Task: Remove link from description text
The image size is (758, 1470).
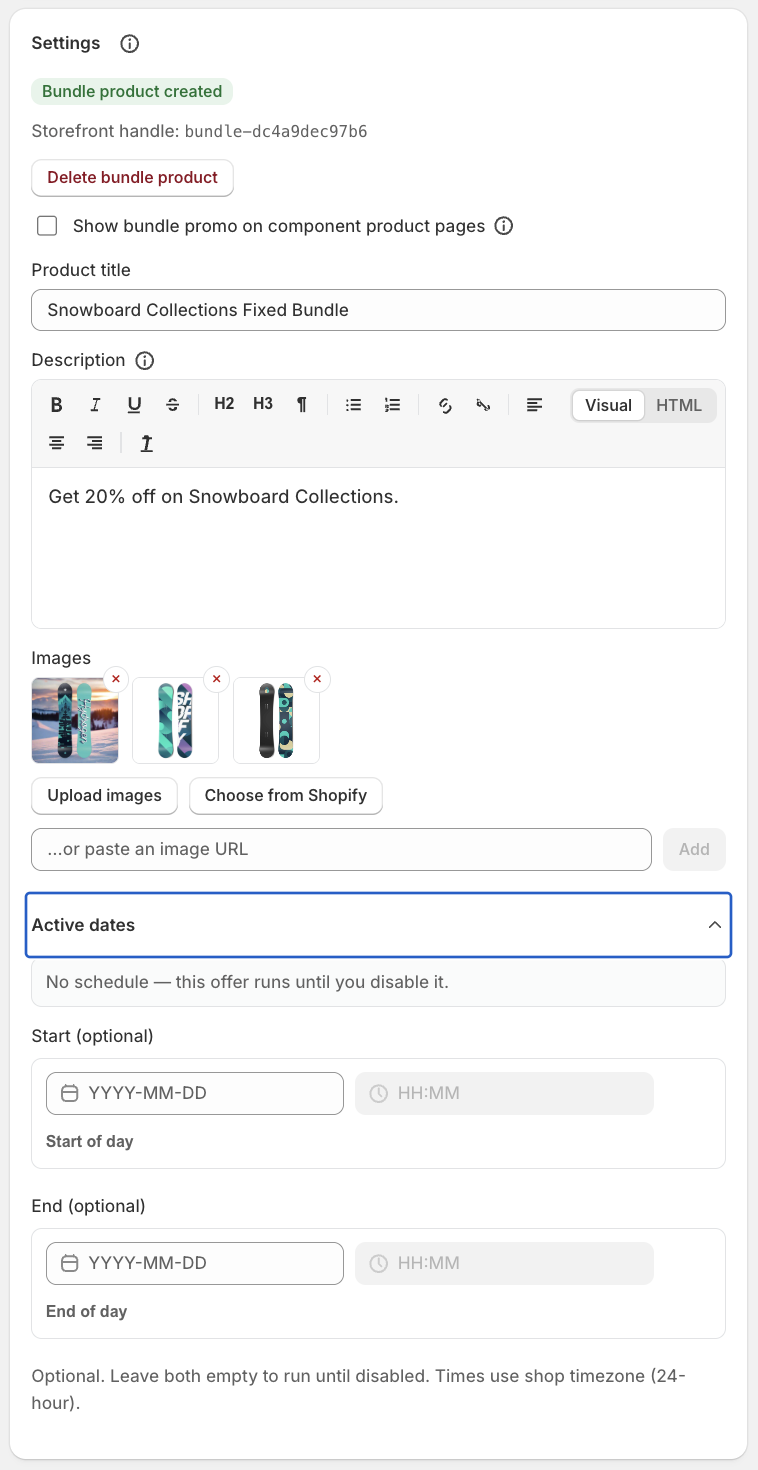Action: [x=483, y=405]
